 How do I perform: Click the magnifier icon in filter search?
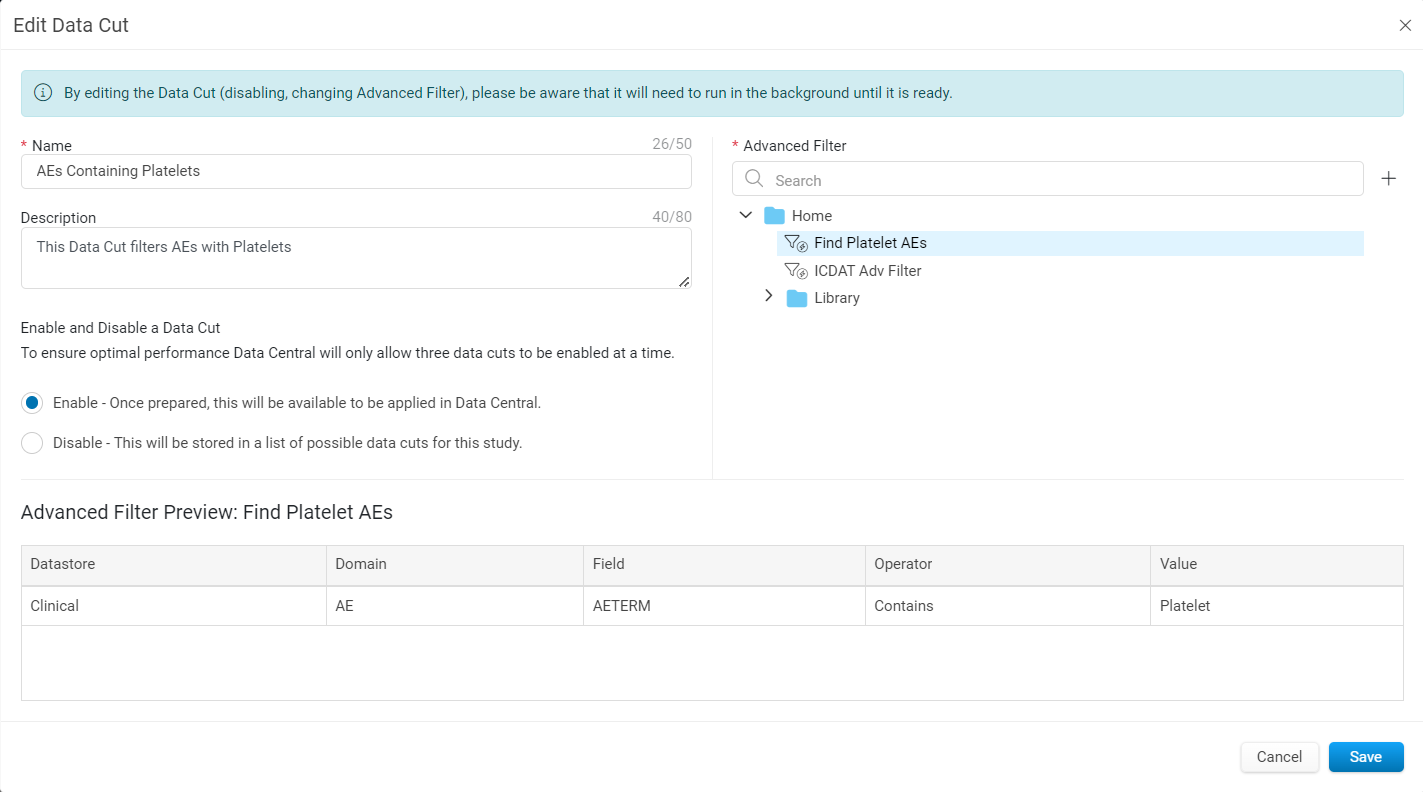[x=754, y=179]
